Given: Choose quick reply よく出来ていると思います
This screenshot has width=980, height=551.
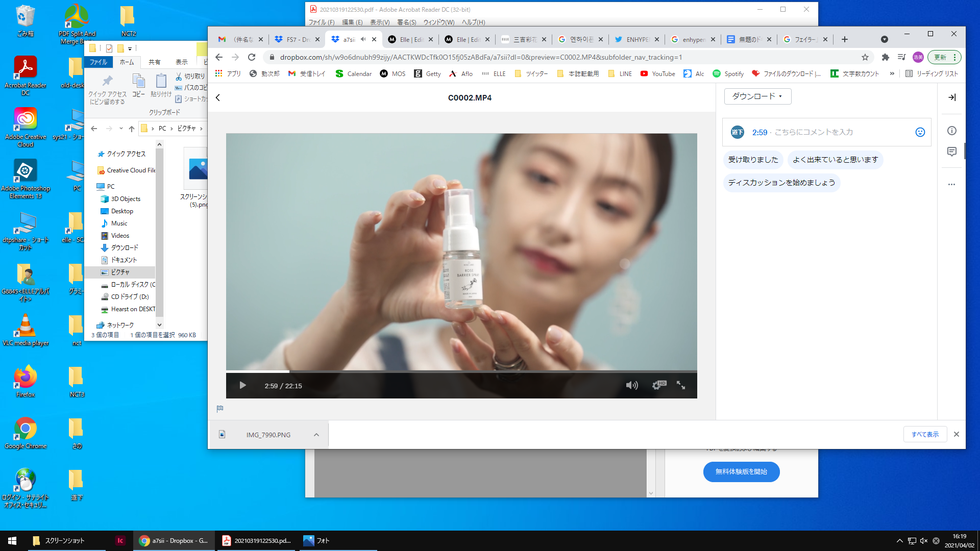Looking at the screenshot, I should click(x=835, y=160).
